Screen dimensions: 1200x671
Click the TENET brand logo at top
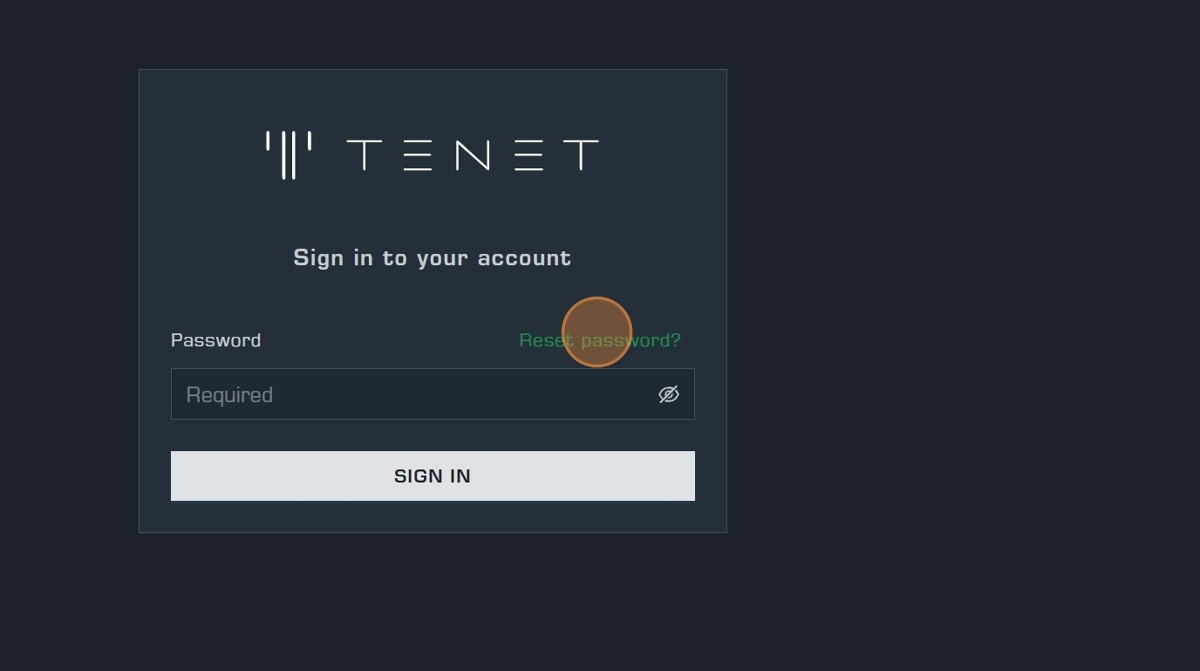pyautogui.click(x=432, y=155)
